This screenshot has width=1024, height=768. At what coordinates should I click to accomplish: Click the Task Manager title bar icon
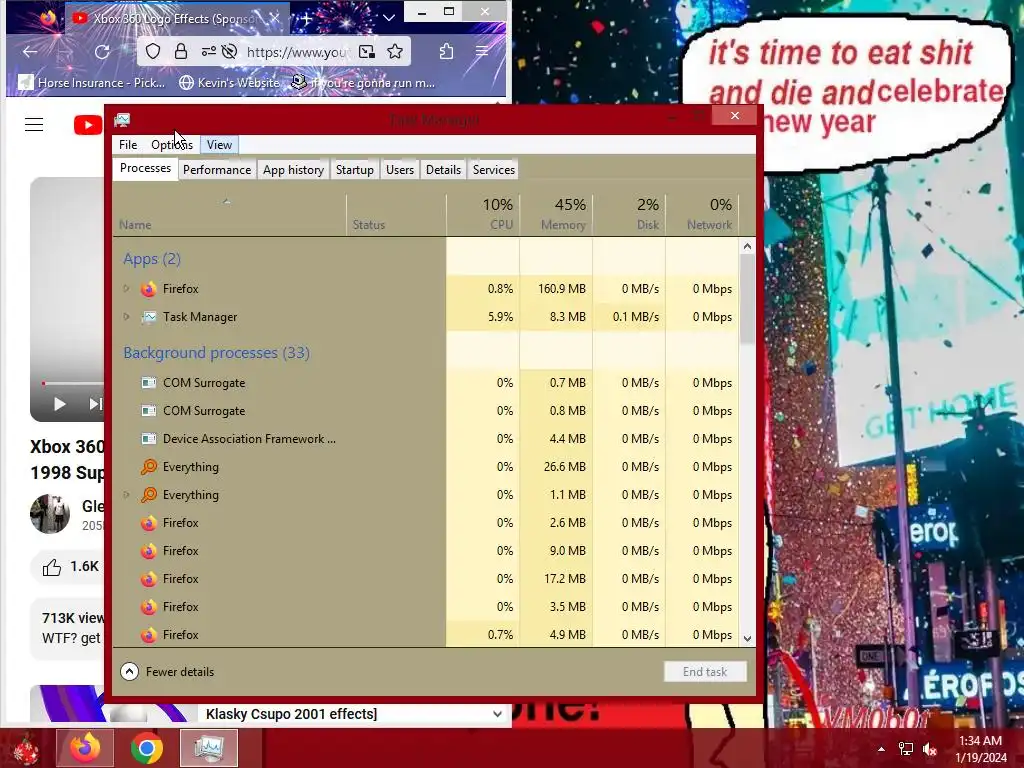(122, 120)
